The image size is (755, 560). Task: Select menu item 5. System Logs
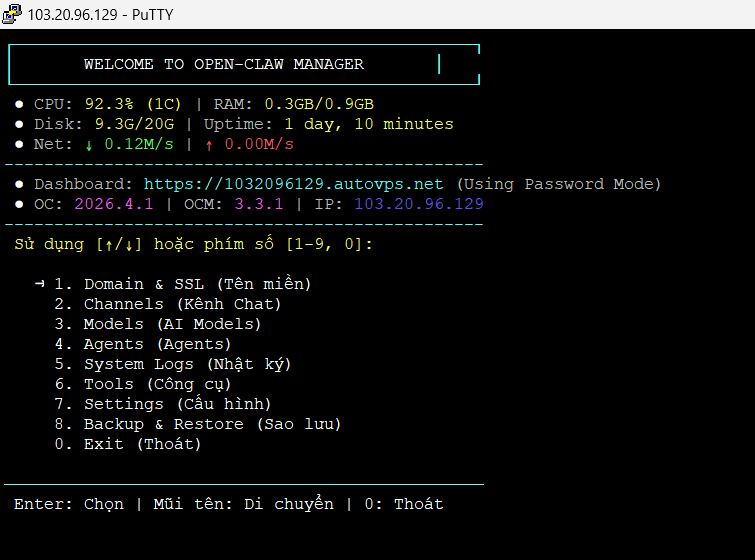[172, 364]
